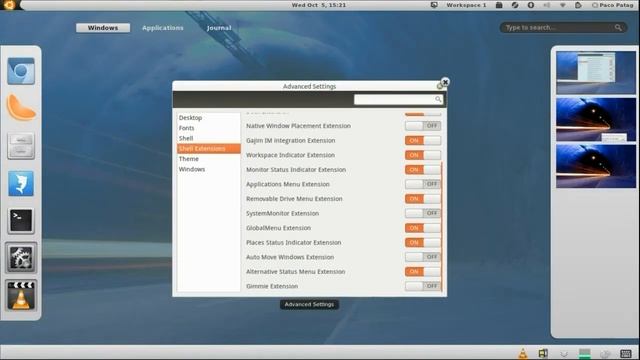This screenshot has width=640, height=360.
Task: Turn off Workspace Indicator Extension
Action: 423,155
